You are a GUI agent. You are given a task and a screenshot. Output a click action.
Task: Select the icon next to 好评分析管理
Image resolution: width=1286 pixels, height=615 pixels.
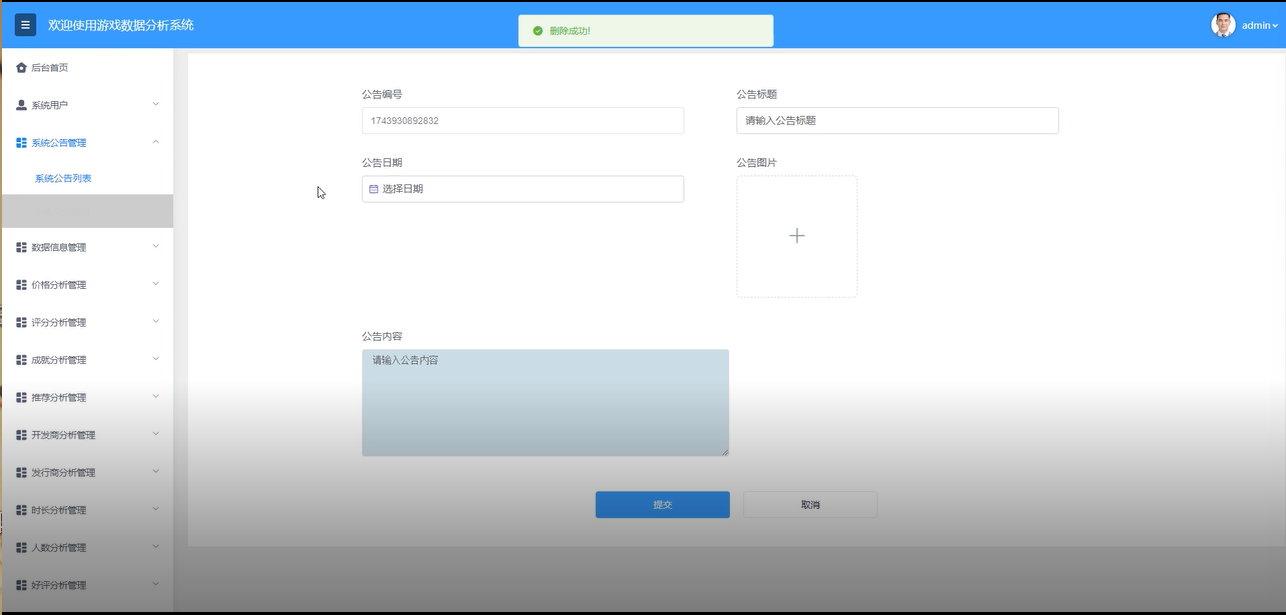[x=19, y=584]
